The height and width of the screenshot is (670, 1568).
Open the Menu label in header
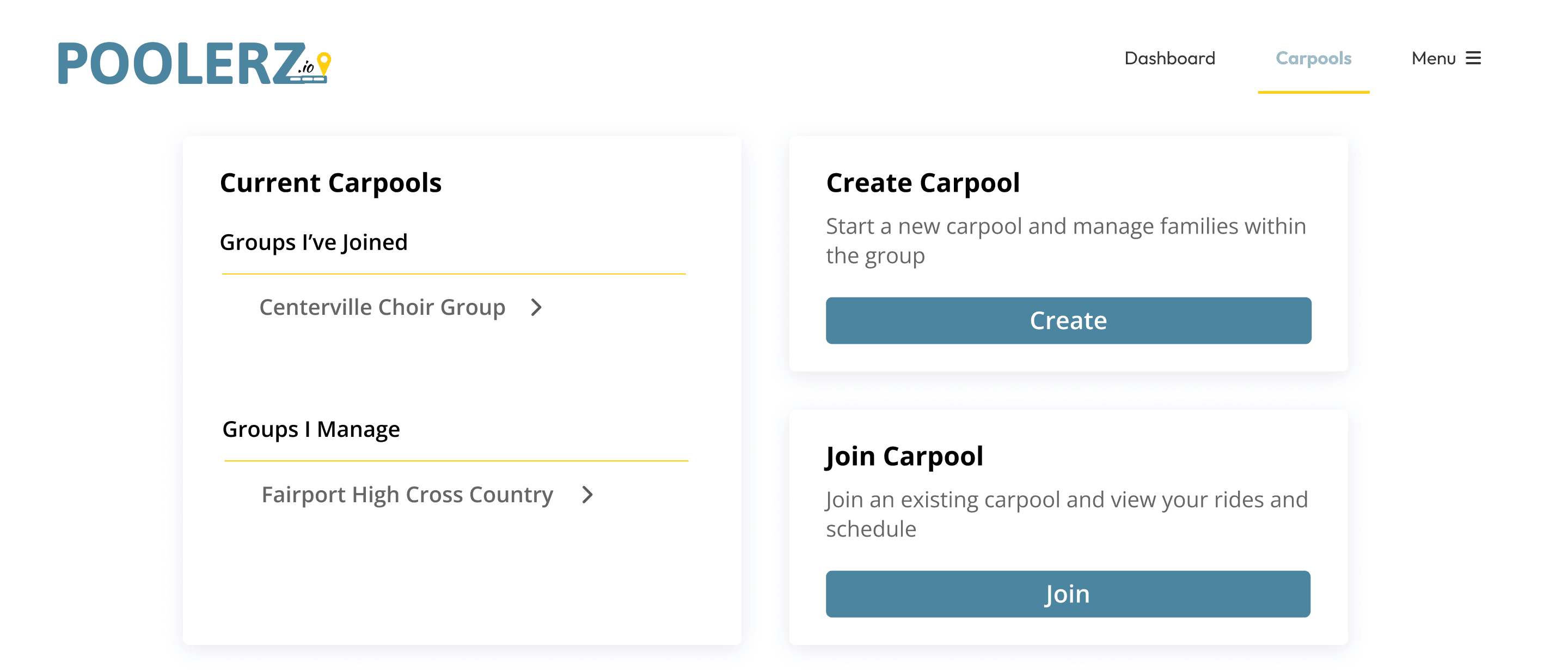point(1433,58)
